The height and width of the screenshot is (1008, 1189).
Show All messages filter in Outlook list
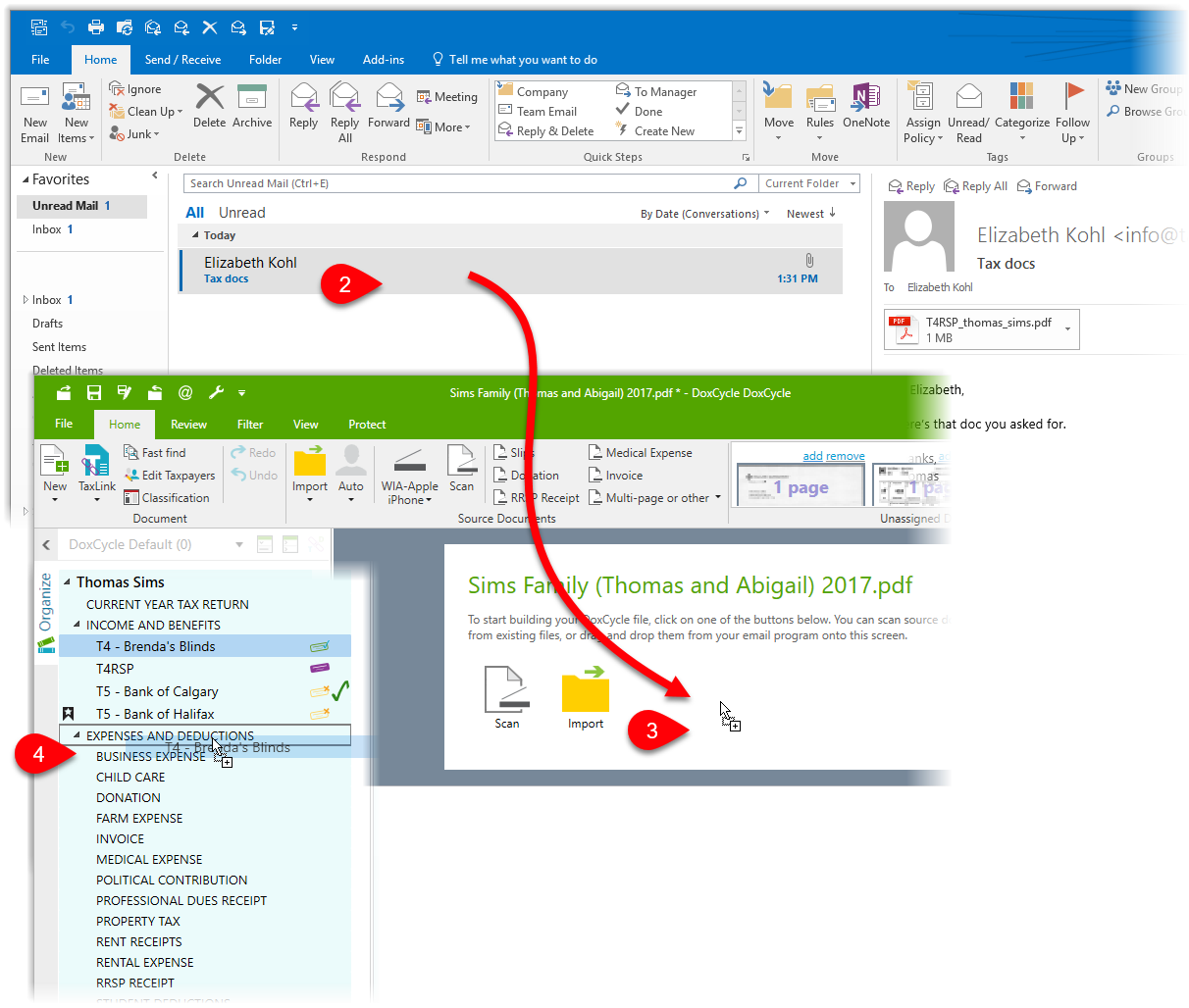(x=195, y=213)
